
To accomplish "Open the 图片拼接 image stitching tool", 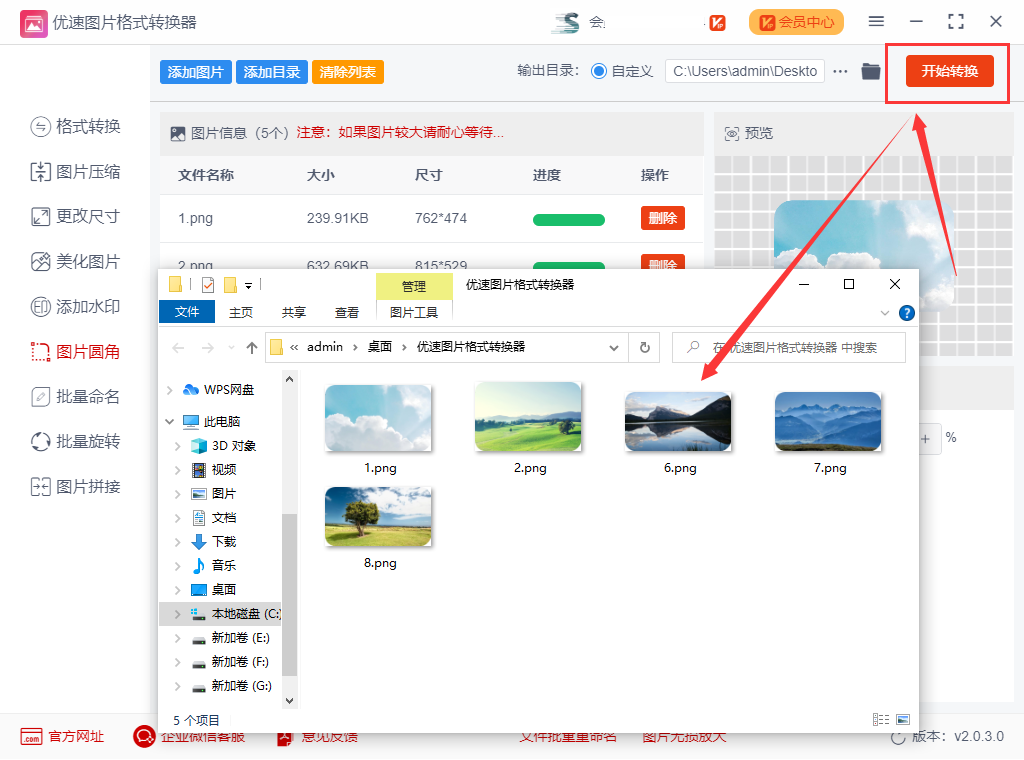I will [76, 486].
